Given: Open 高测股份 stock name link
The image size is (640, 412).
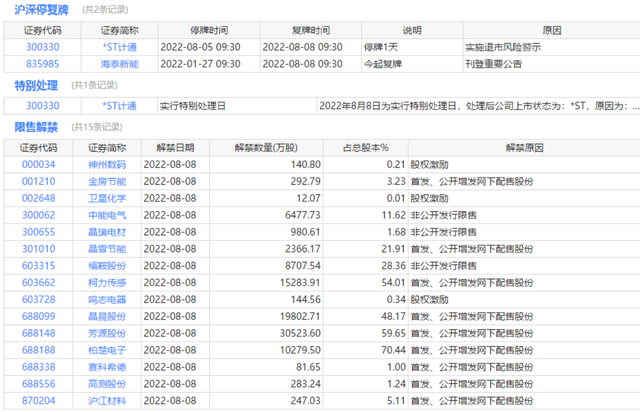Looking at the screenshot, I should point(107,384).
